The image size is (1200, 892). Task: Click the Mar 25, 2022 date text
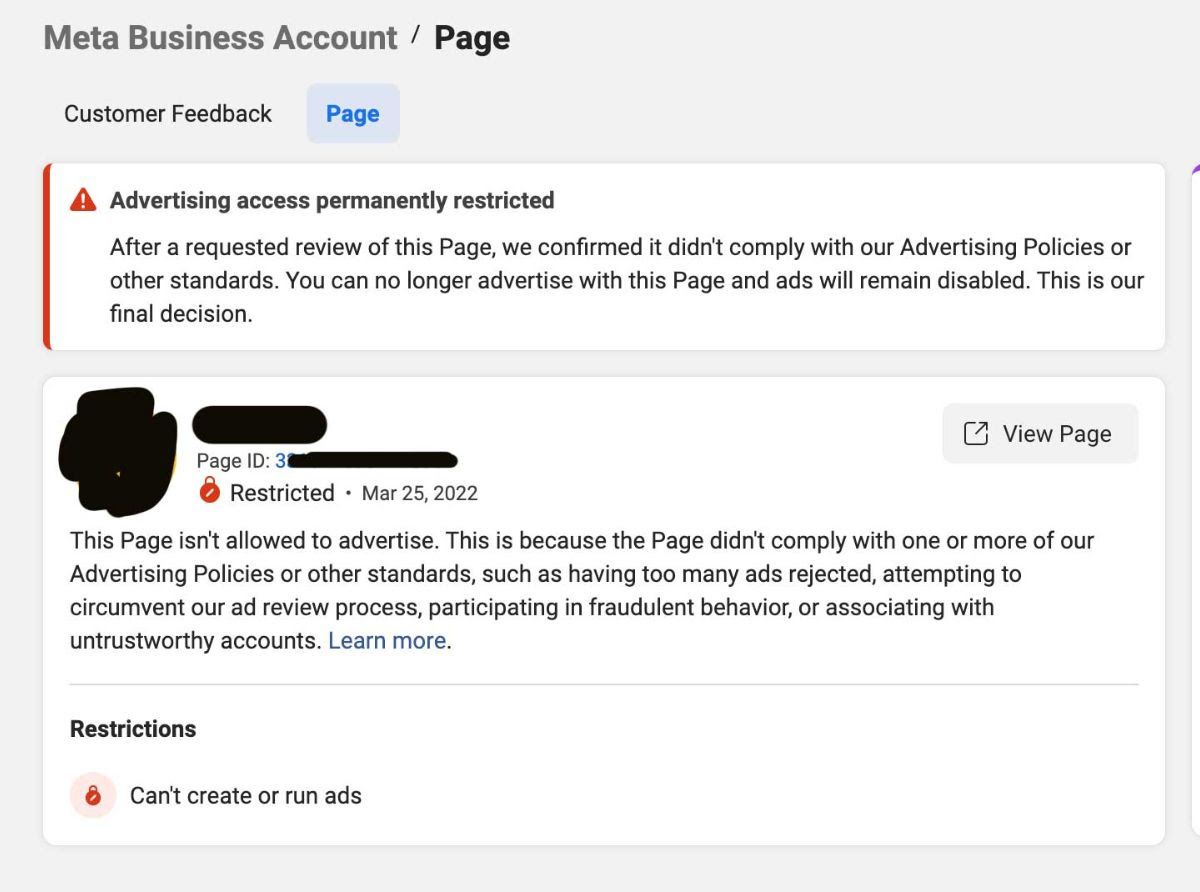tap(420, 493)
